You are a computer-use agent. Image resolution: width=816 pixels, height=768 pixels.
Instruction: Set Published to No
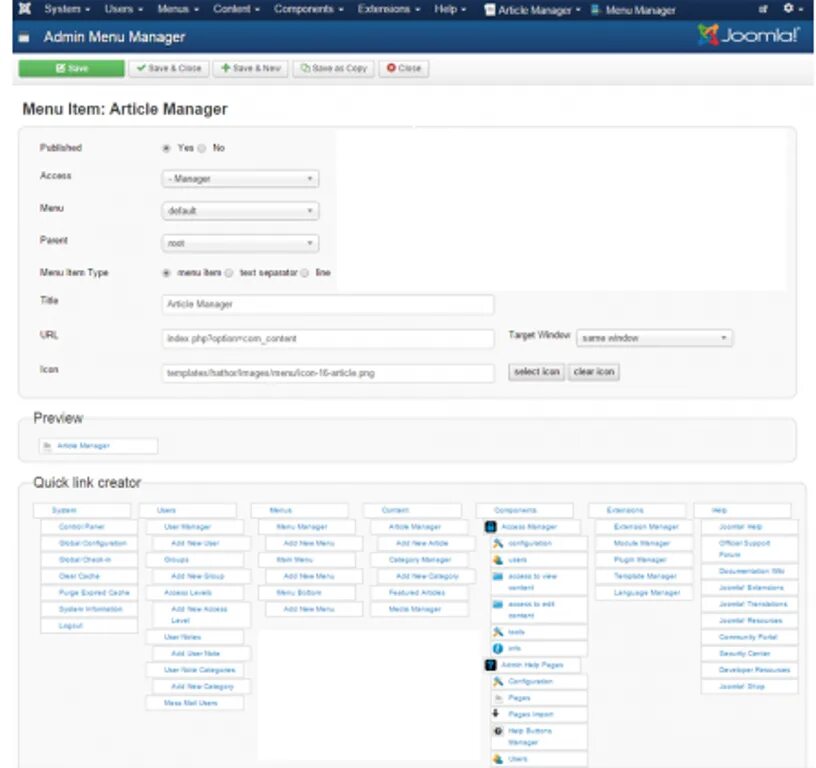(x=202, y=148)
